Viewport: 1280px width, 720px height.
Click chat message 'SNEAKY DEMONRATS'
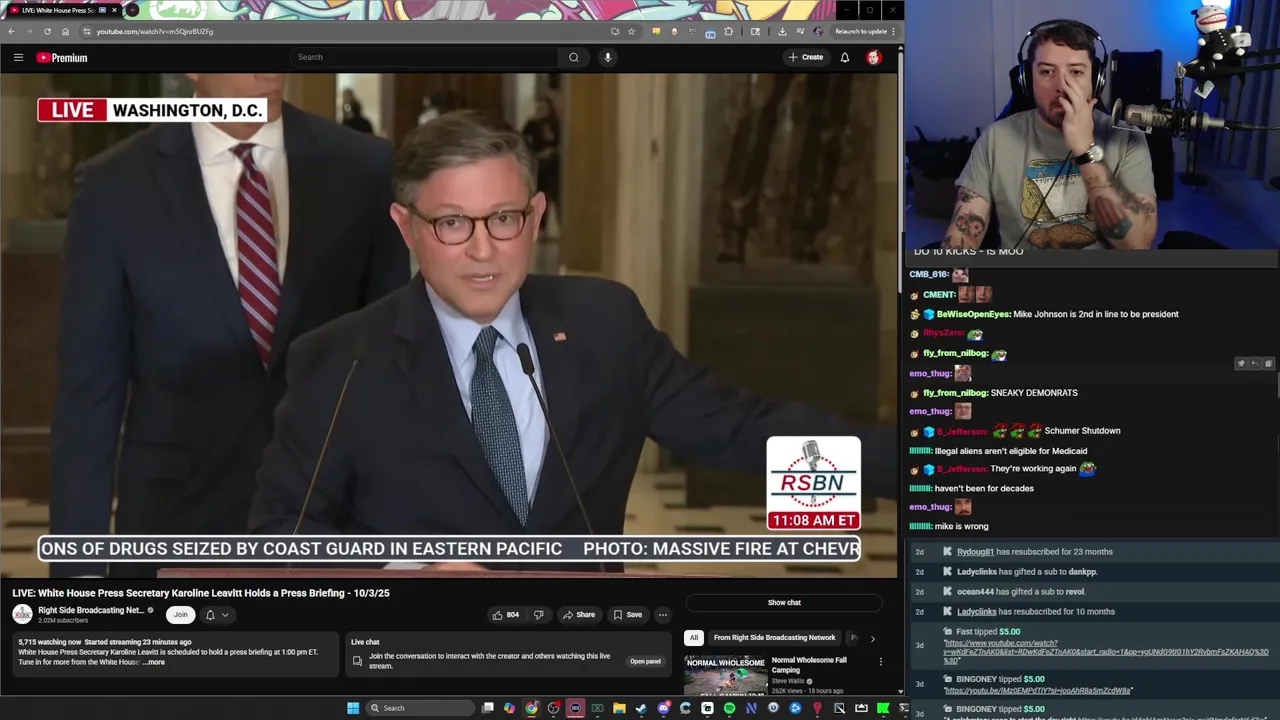(x=1034, y=393)
